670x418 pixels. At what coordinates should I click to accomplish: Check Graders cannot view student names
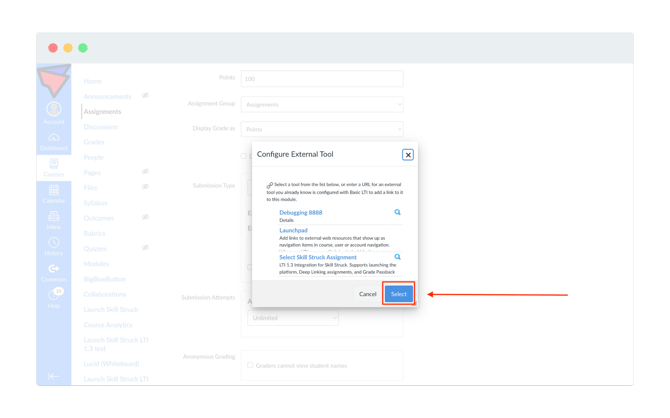pyautogui.click(x=250, y=365)
